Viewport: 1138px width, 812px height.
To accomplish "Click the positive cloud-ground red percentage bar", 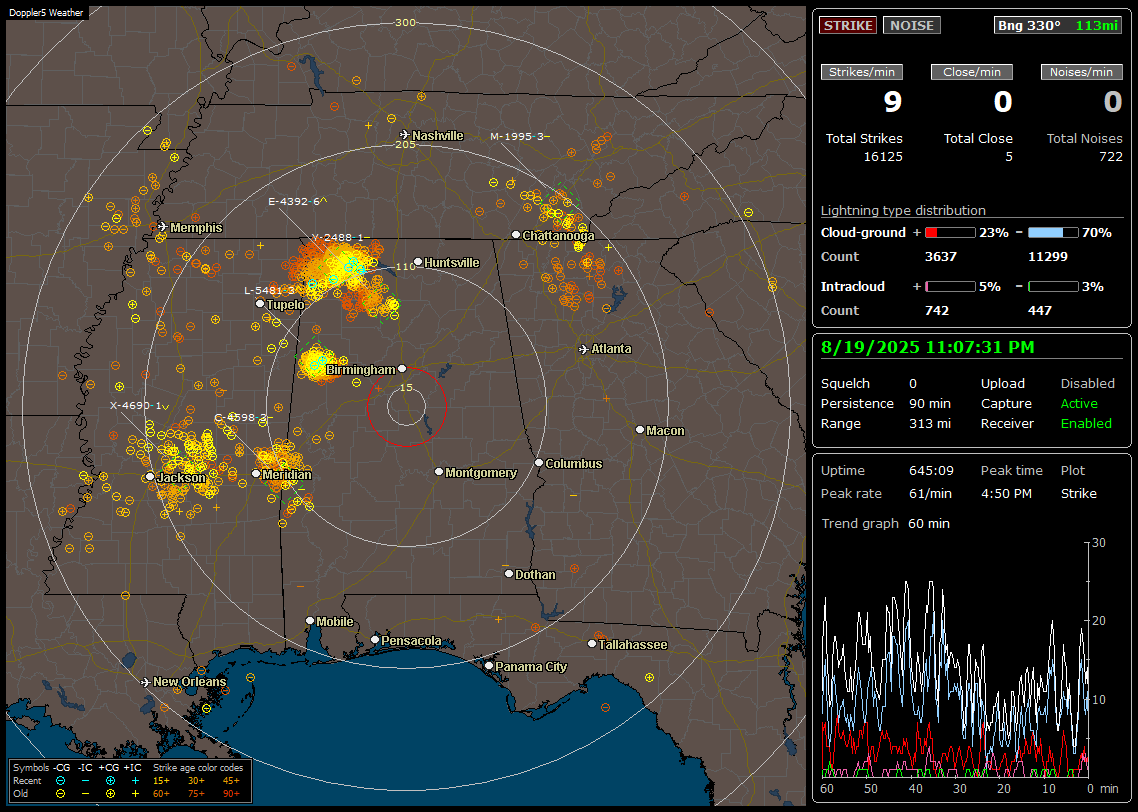I will coord(950,233).
